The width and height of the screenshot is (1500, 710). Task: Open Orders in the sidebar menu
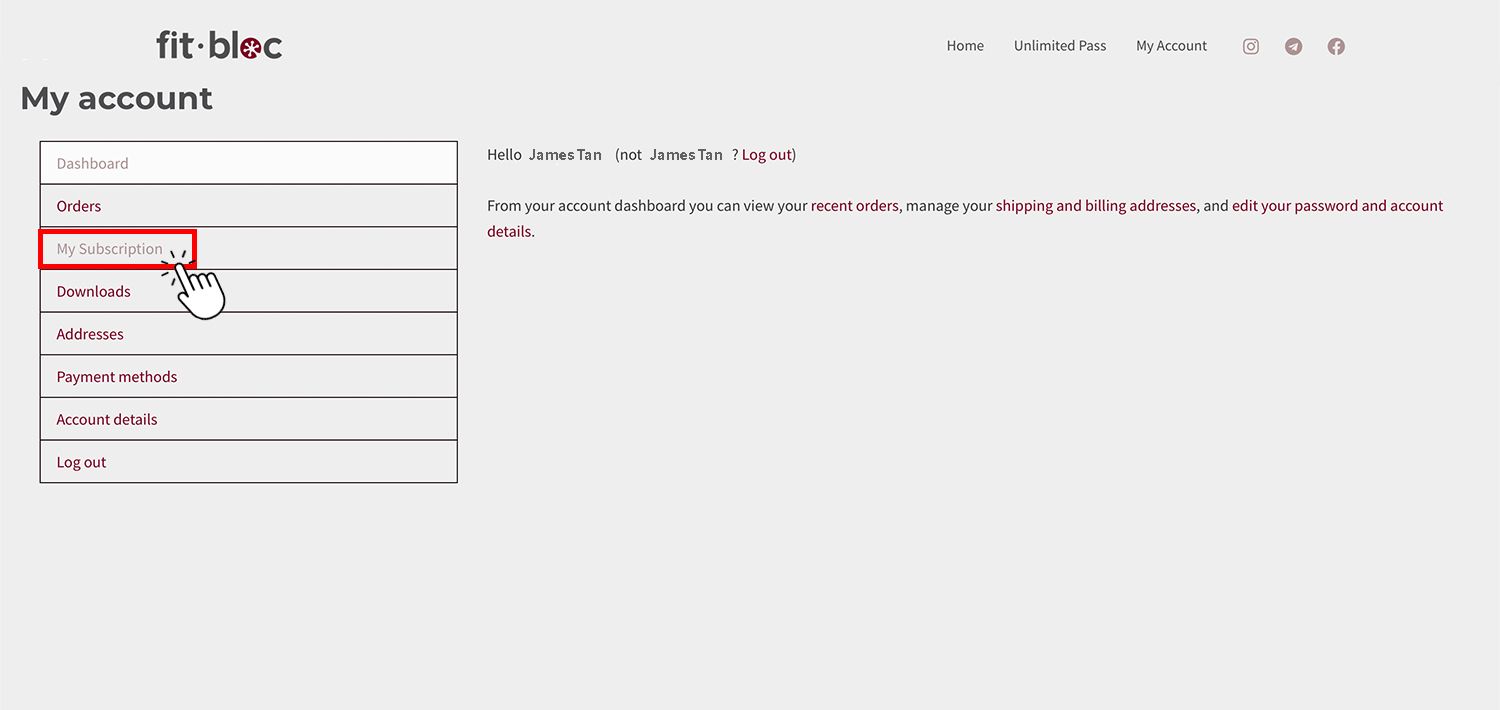[79, 206]
